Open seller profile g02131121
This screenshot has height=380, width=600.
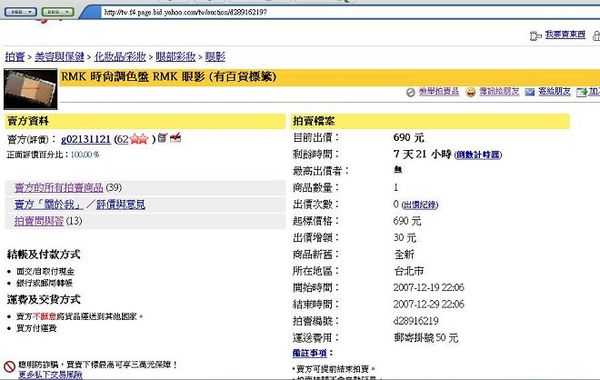click(86, 139)
